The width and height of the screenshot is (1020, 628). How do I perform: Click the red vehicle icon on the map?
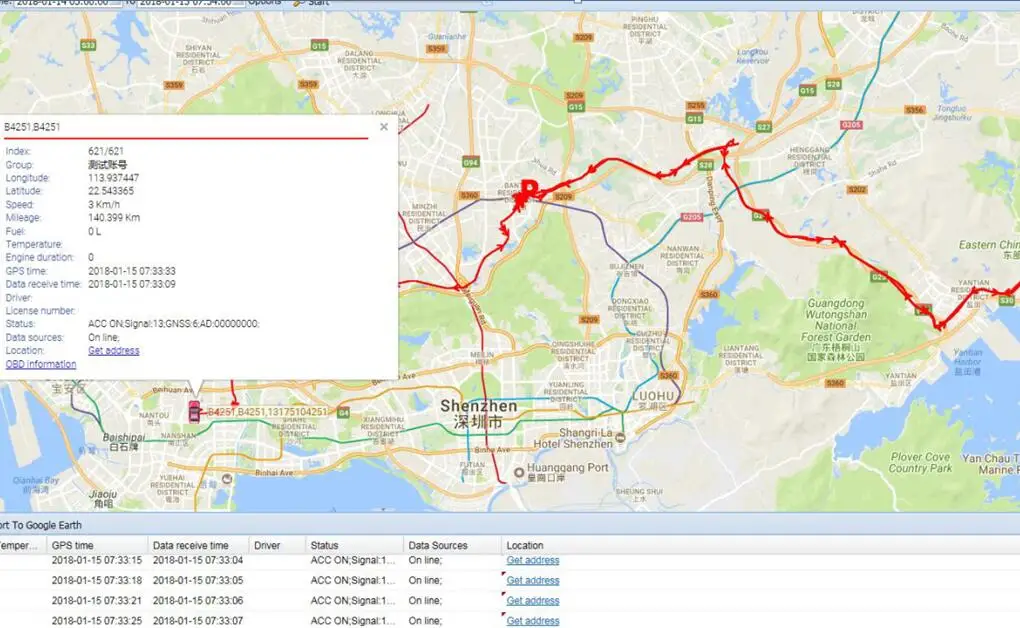(x=193, y=411)
